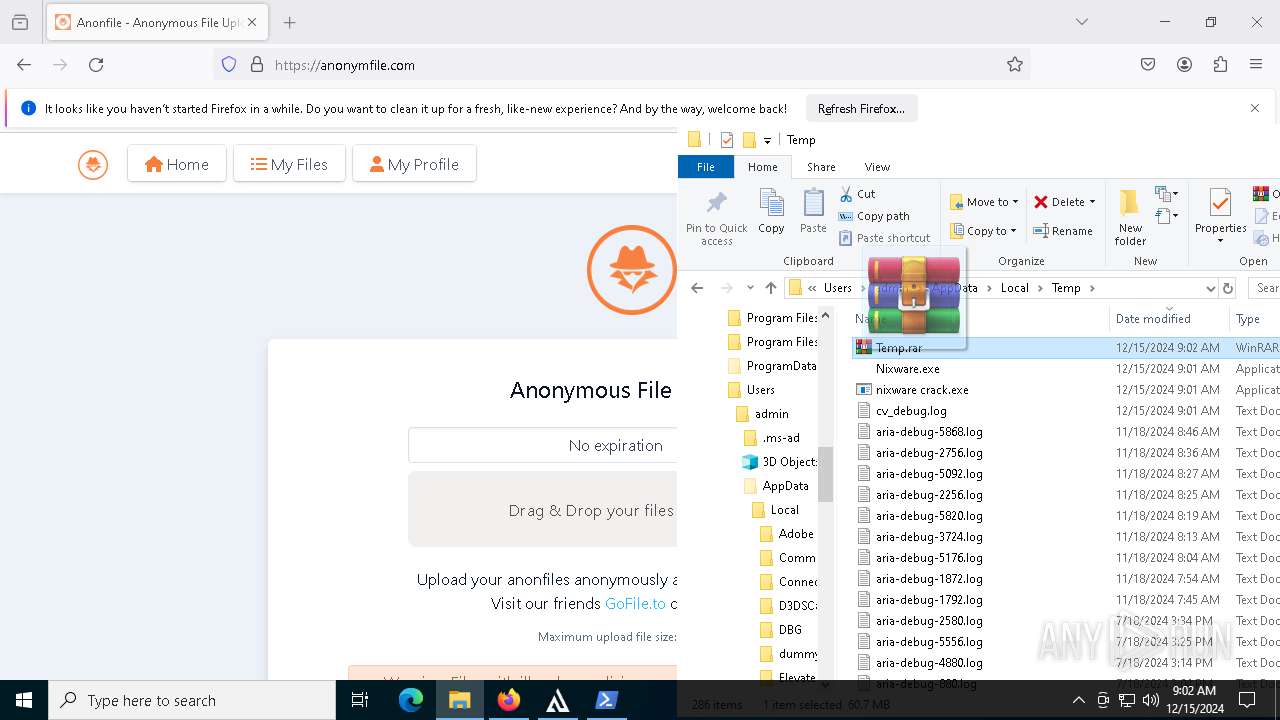Bookmark this page with star icon
The width and height of the screenshot is (1280, 720).
point(1015,65)
